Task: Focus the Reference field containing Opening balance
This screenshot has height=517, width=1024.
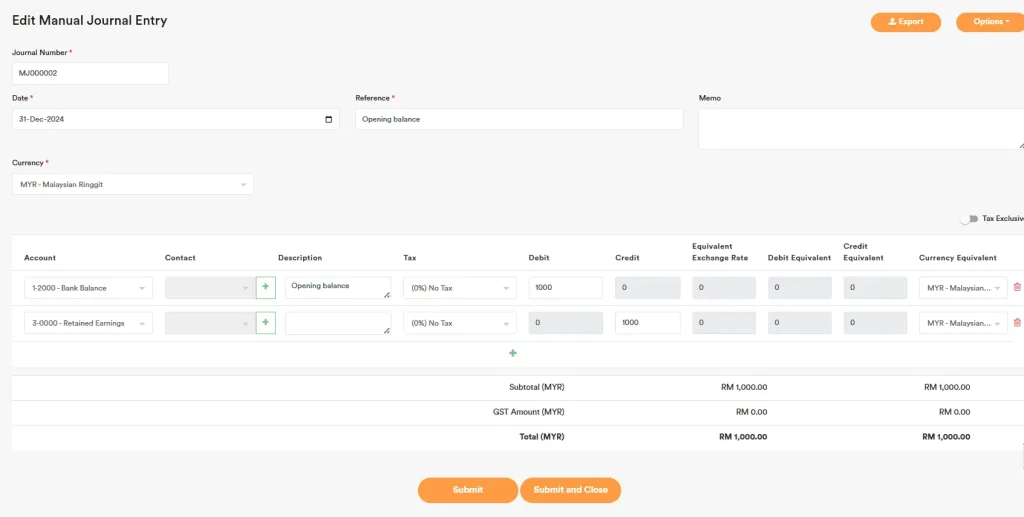Action: click(518, 119)
